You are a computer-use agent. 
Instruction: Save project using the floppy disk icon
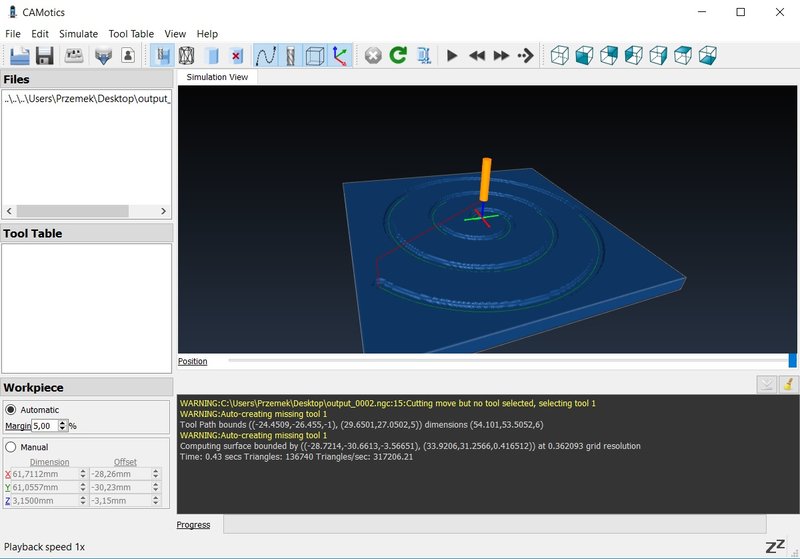click(x=45, y=55)
